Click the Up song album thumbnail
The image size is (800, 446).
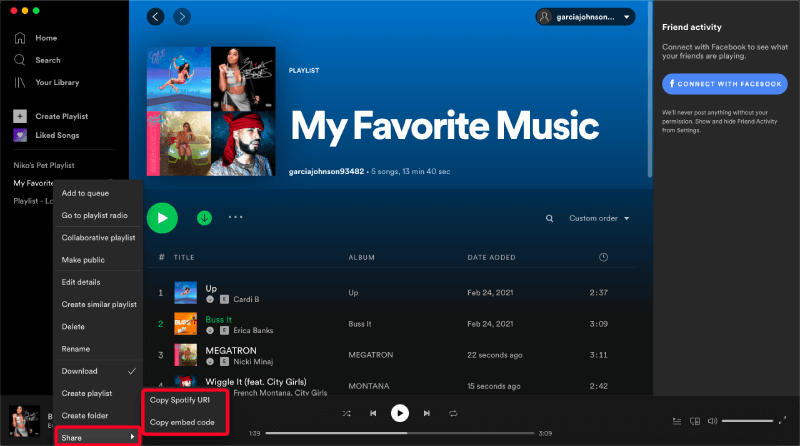(x=185, y=292)
